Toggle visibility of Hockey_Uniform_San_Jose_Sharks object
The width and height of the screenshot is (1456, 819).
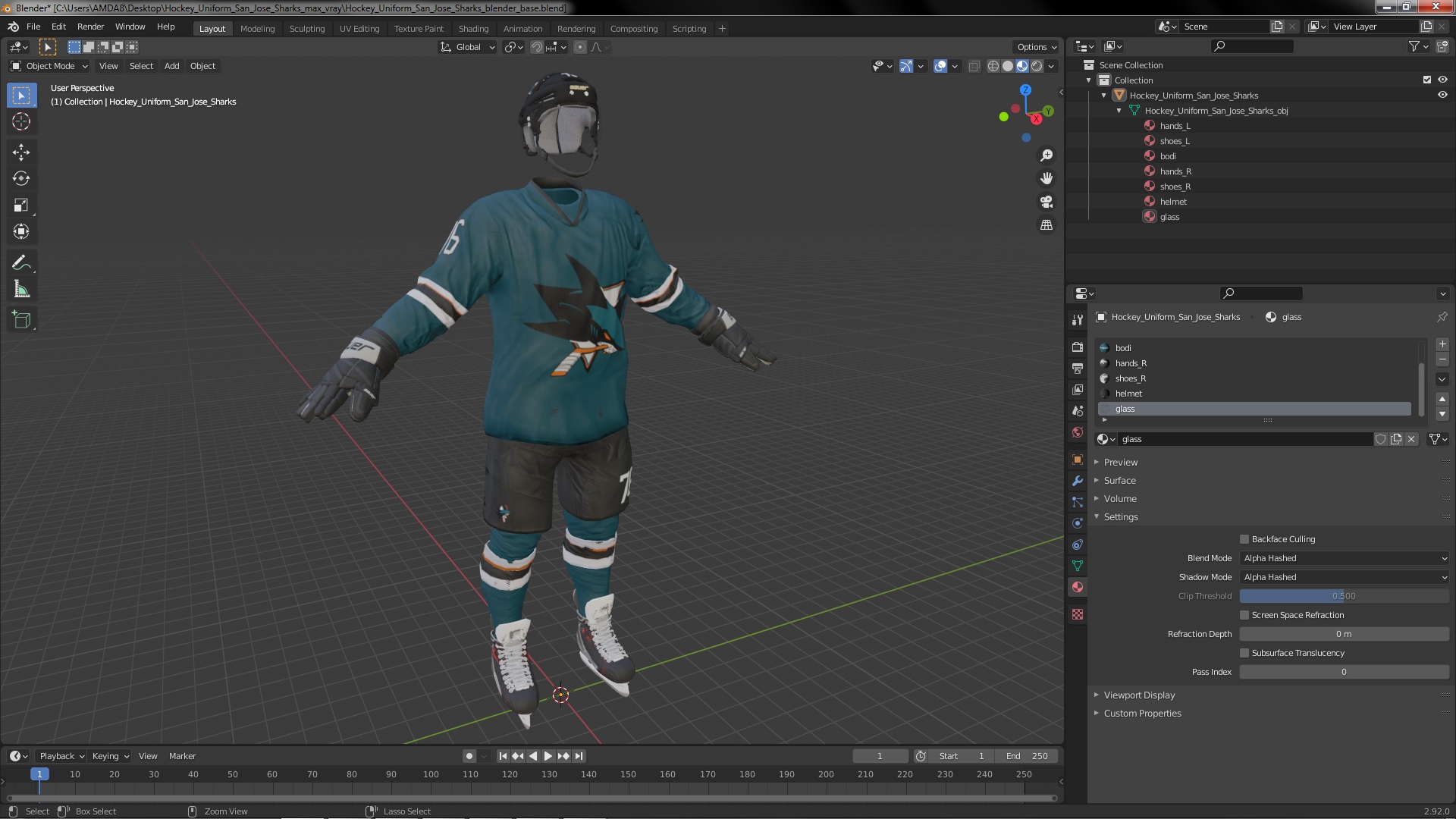1442,96
